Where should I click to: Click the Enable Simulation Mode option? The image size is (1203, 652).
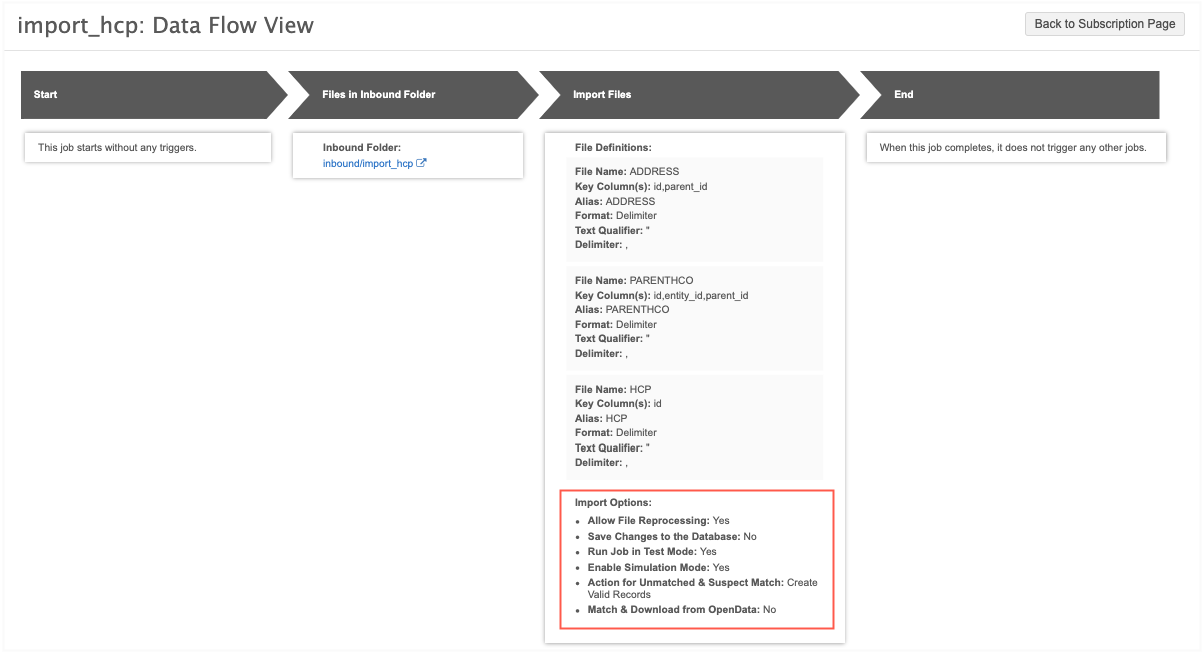point(658,568)
